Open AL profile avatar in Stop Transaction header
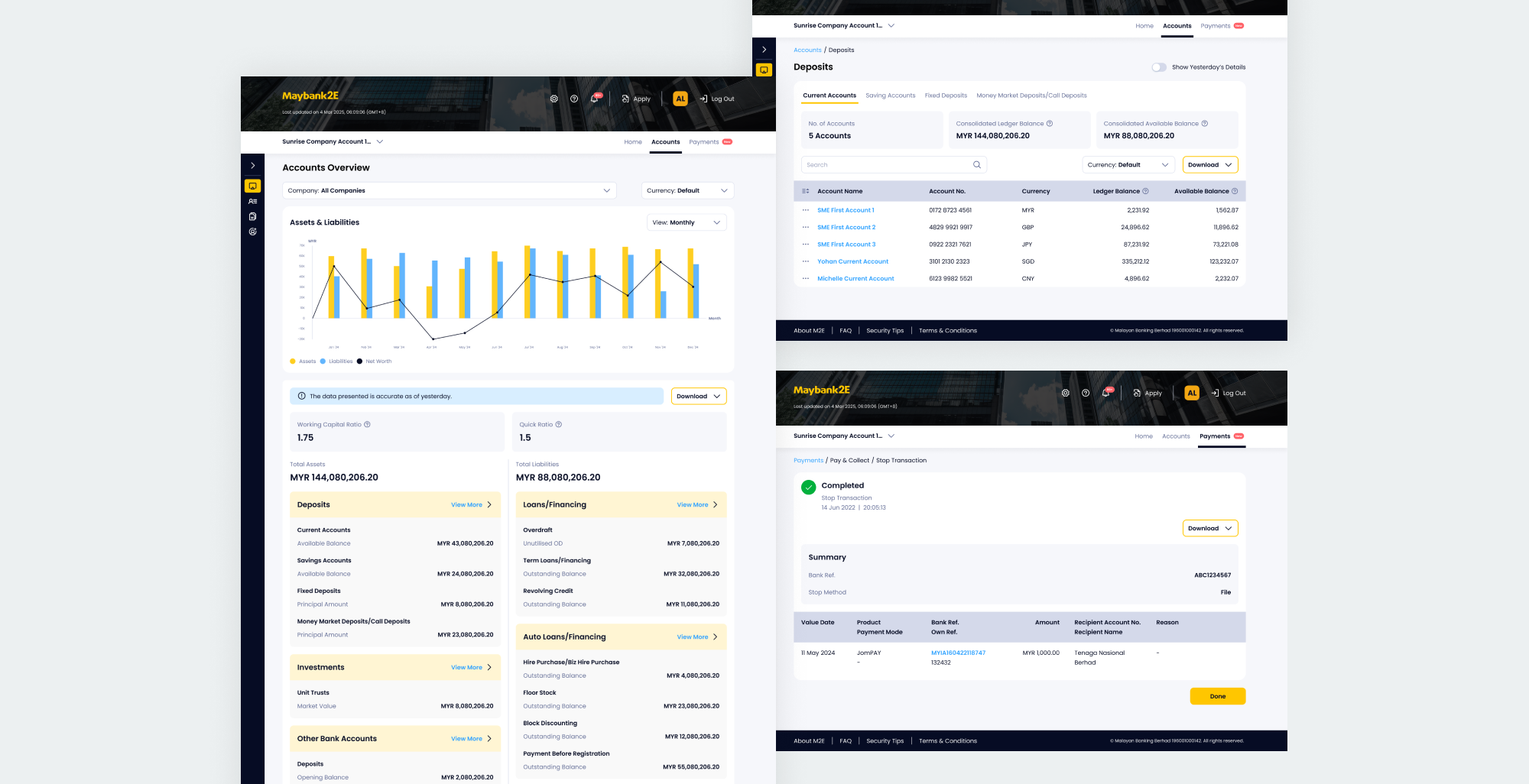 coord(1192,393)
